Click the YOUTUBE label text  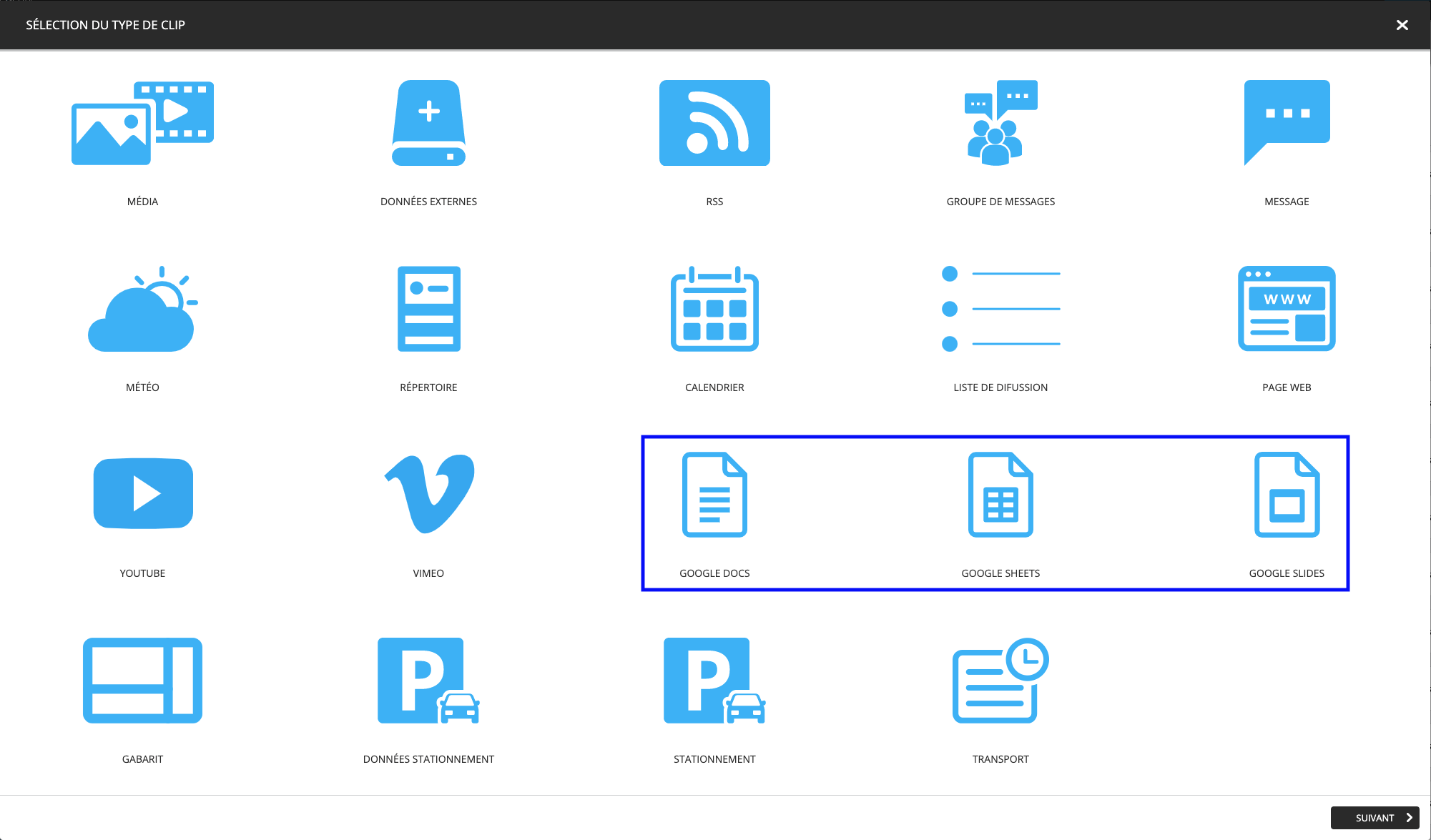[142, 573]
